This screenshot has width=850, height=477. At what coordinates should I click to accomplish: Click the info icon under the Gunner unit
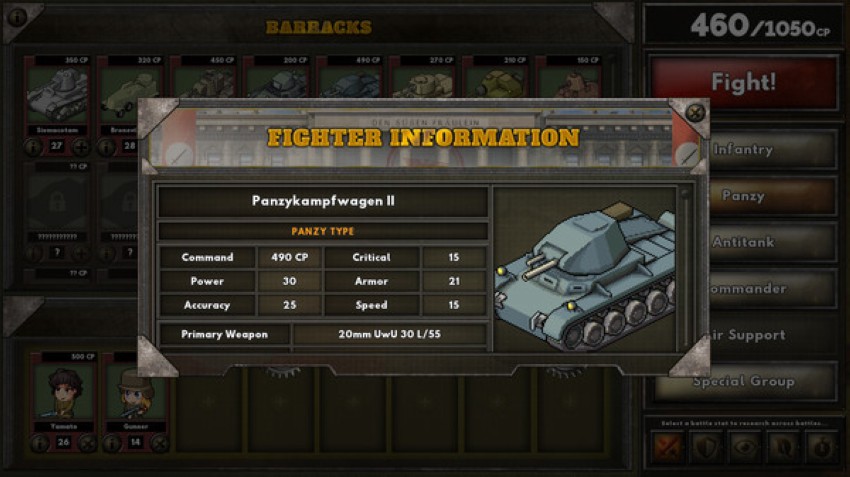[112, 443]
